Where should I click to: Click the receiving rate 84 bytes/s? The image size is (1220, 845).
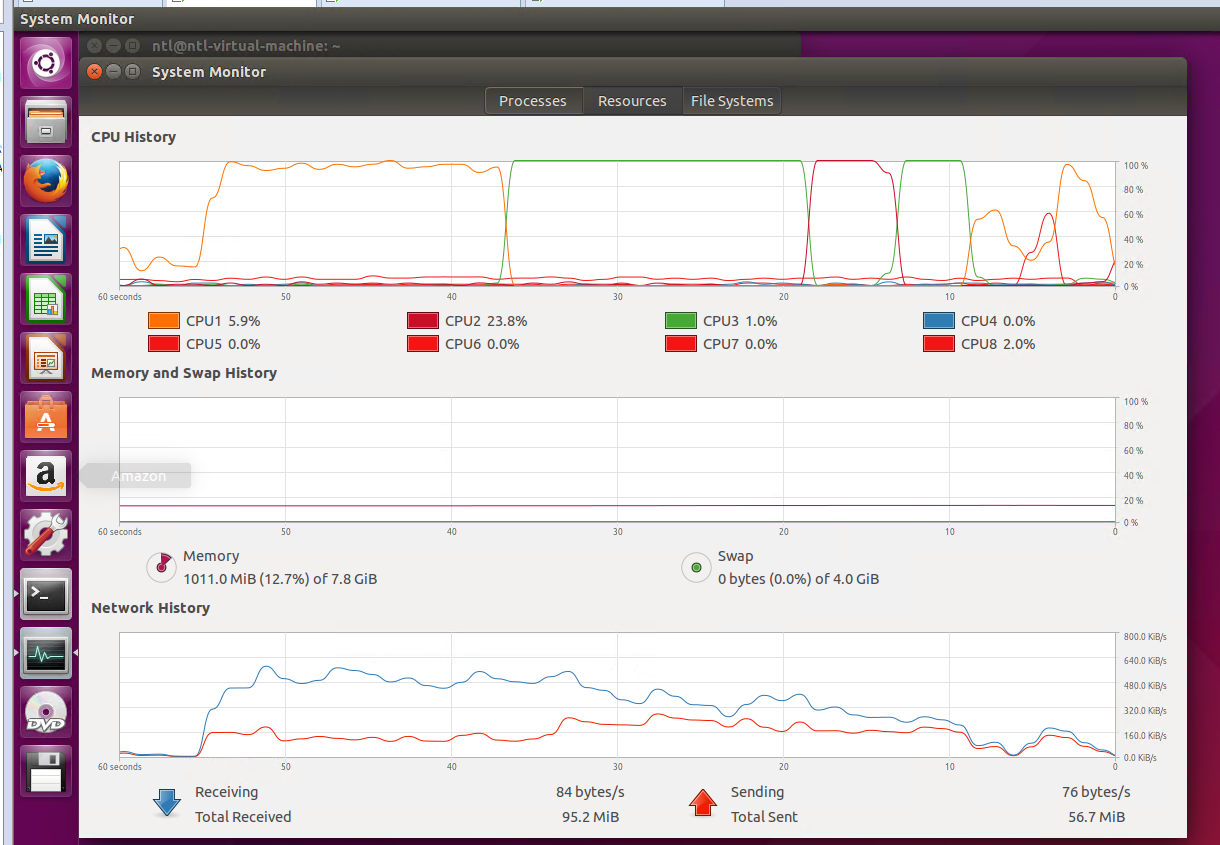click(590, 792)
